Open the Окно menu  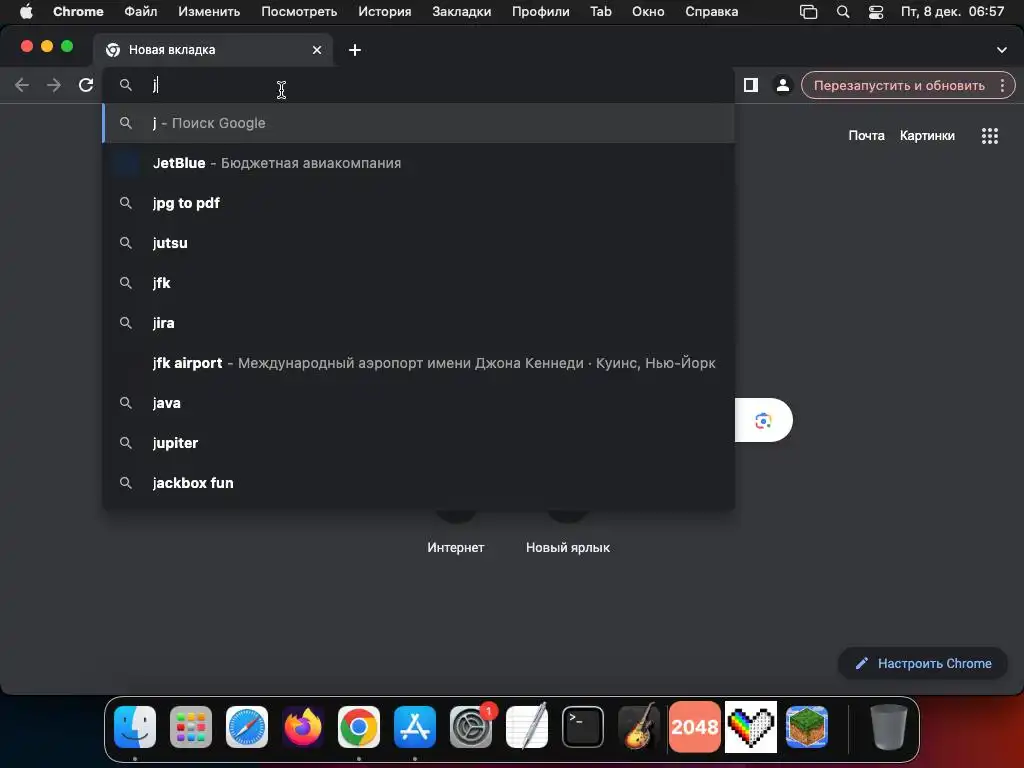(x=648, y=12)
